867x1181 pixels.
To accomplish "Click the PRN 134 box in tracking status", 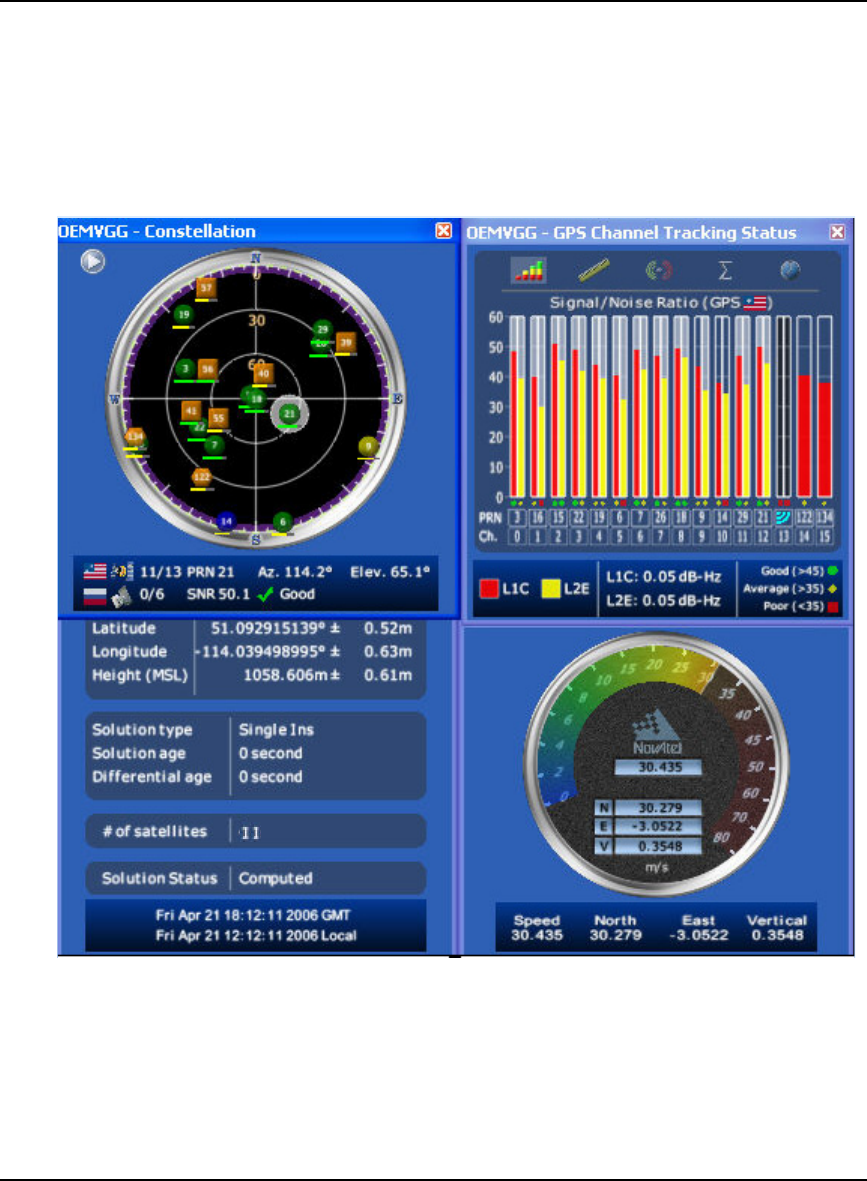I will 825,517.
